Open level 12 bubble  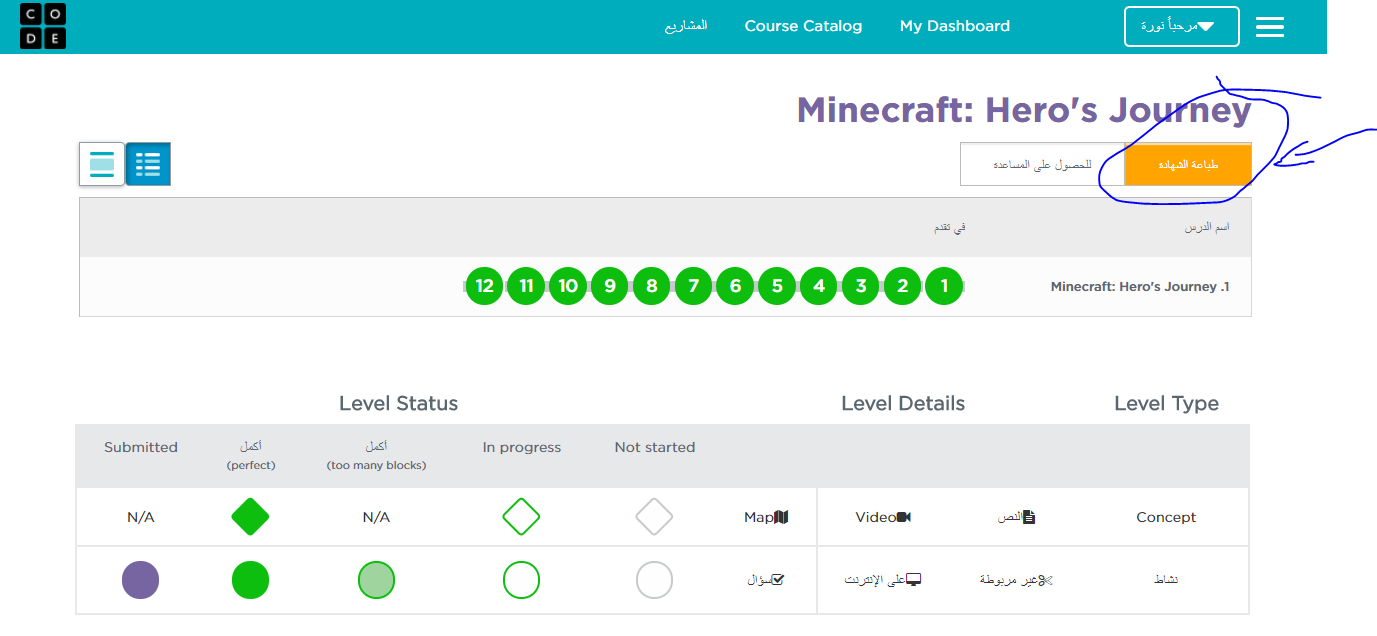484,286
